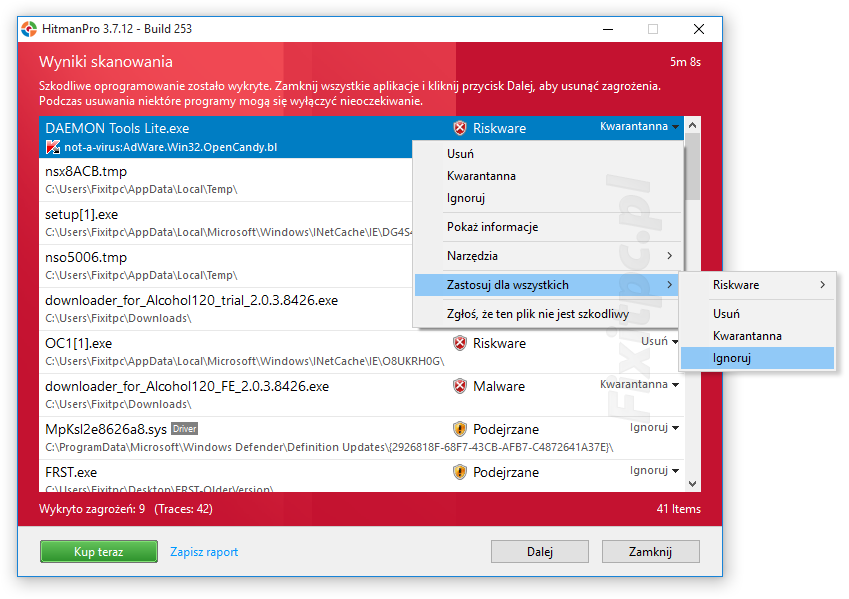This screenshot has height=599, width=849.
Task: Choose Kwarantanna in the apply-to-all submenu
Action: tap(757, 336)
